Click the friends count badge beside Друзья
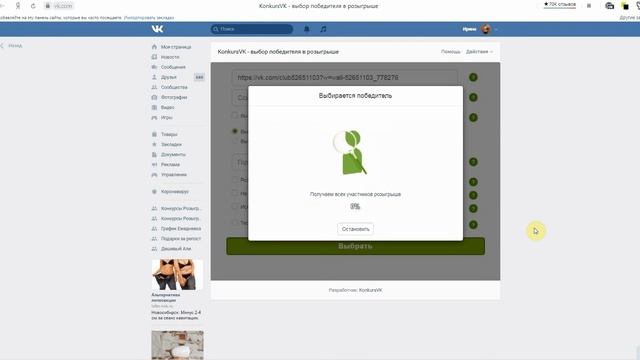The image size is (640, 360). [x=199, y=77]
